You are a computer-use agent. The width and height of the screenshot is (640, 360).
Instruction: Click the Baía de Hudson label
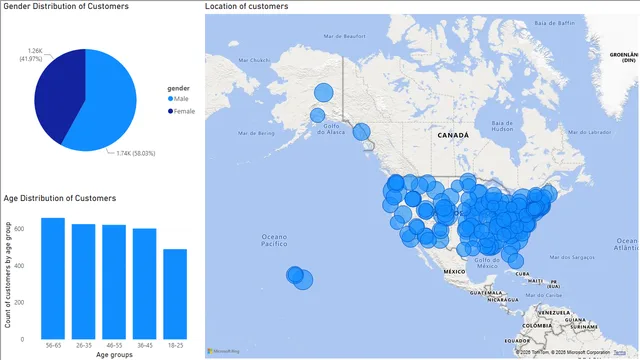[502, 126]
